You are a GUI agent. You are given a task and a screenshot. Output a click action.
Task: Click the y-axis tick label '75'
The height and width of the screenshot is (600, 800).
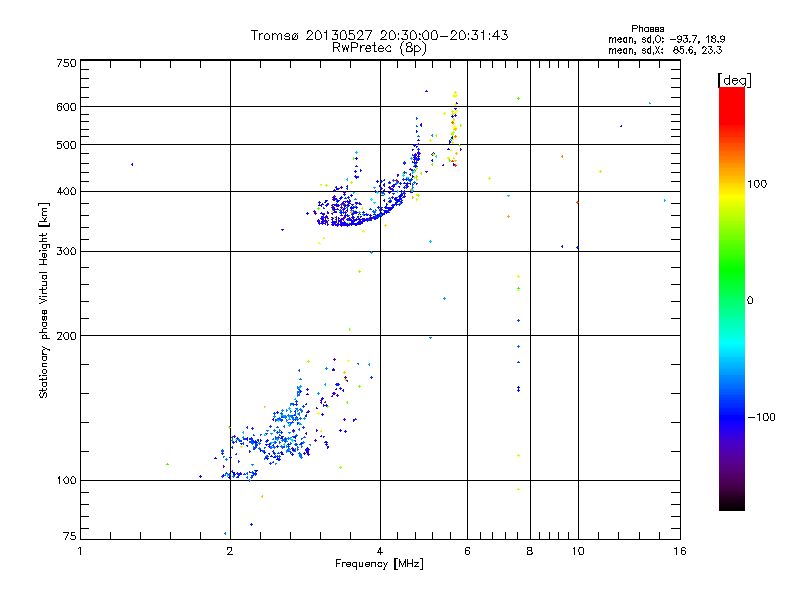click(x=70, y=536)
